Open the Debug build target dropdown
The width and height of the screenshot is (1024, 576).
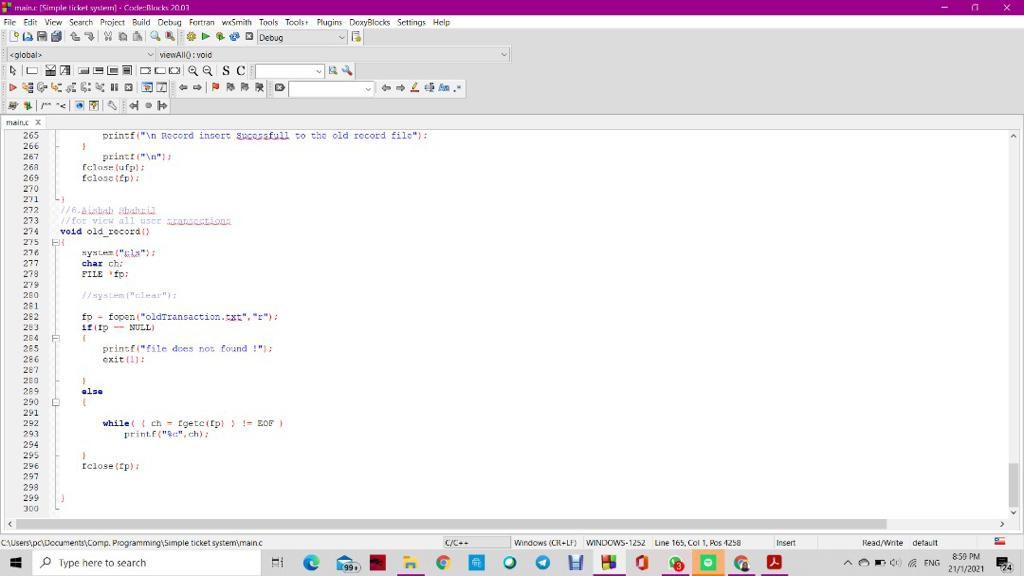point(340,37)
